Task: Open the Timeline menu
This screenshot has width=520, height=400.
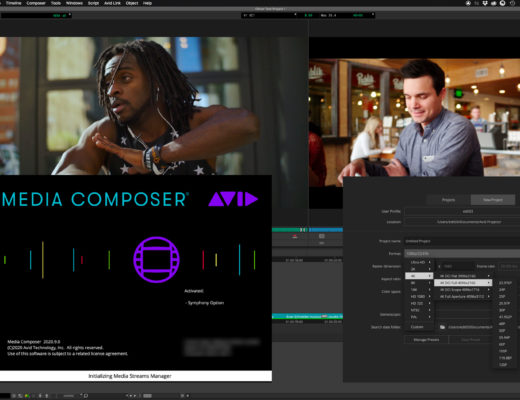Action: tap(13, 3)
